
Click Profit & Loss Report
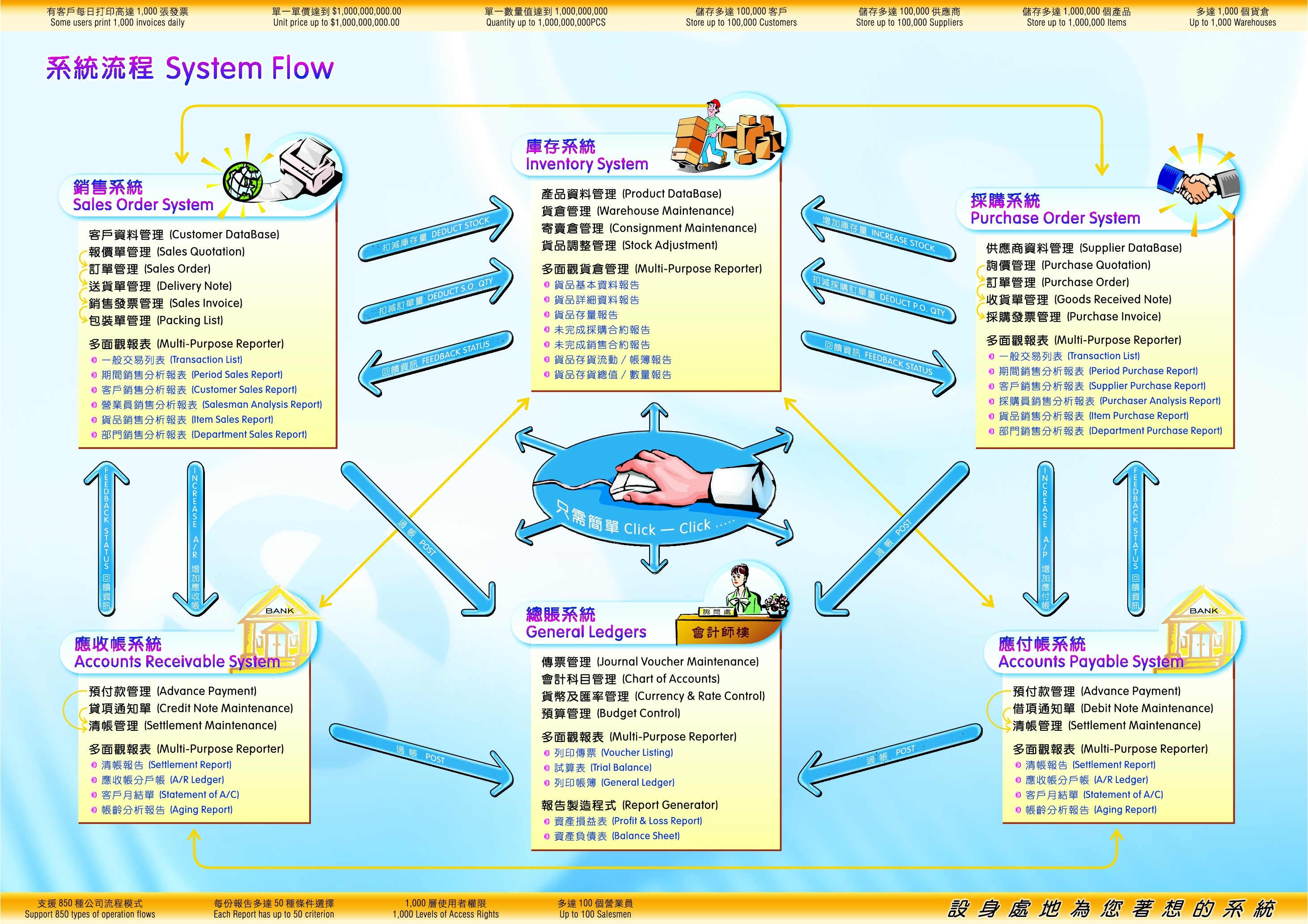coord(628,821)
